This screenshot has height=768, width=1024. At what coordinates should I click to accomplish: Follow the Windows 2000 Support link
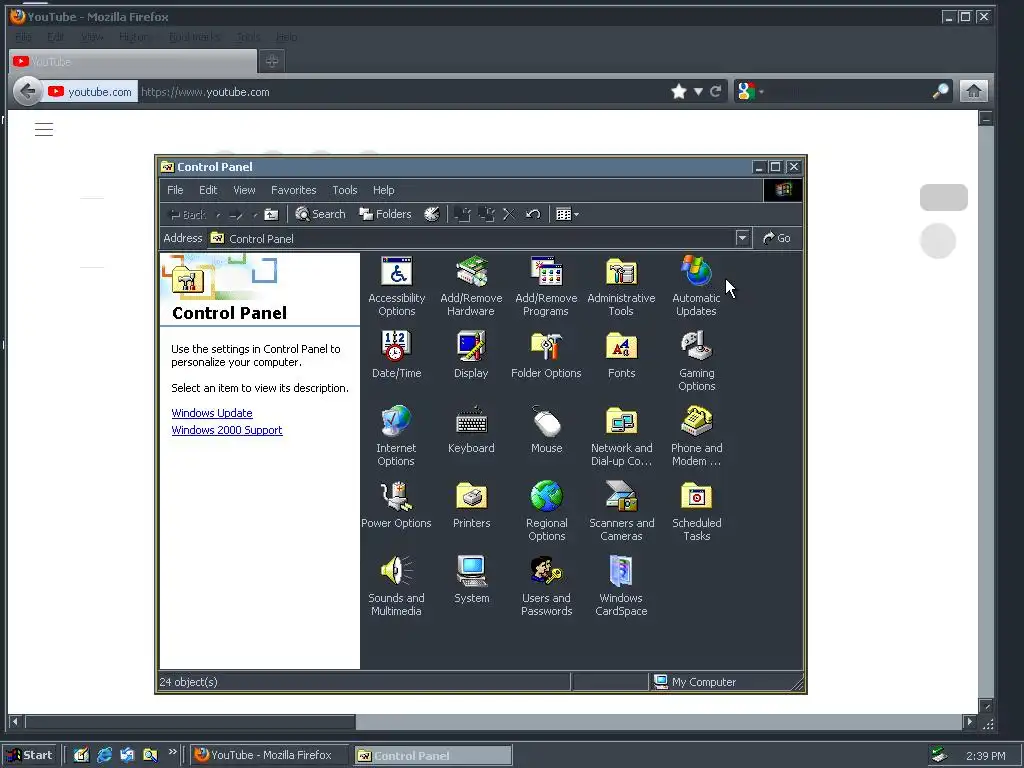pos(227,430)
